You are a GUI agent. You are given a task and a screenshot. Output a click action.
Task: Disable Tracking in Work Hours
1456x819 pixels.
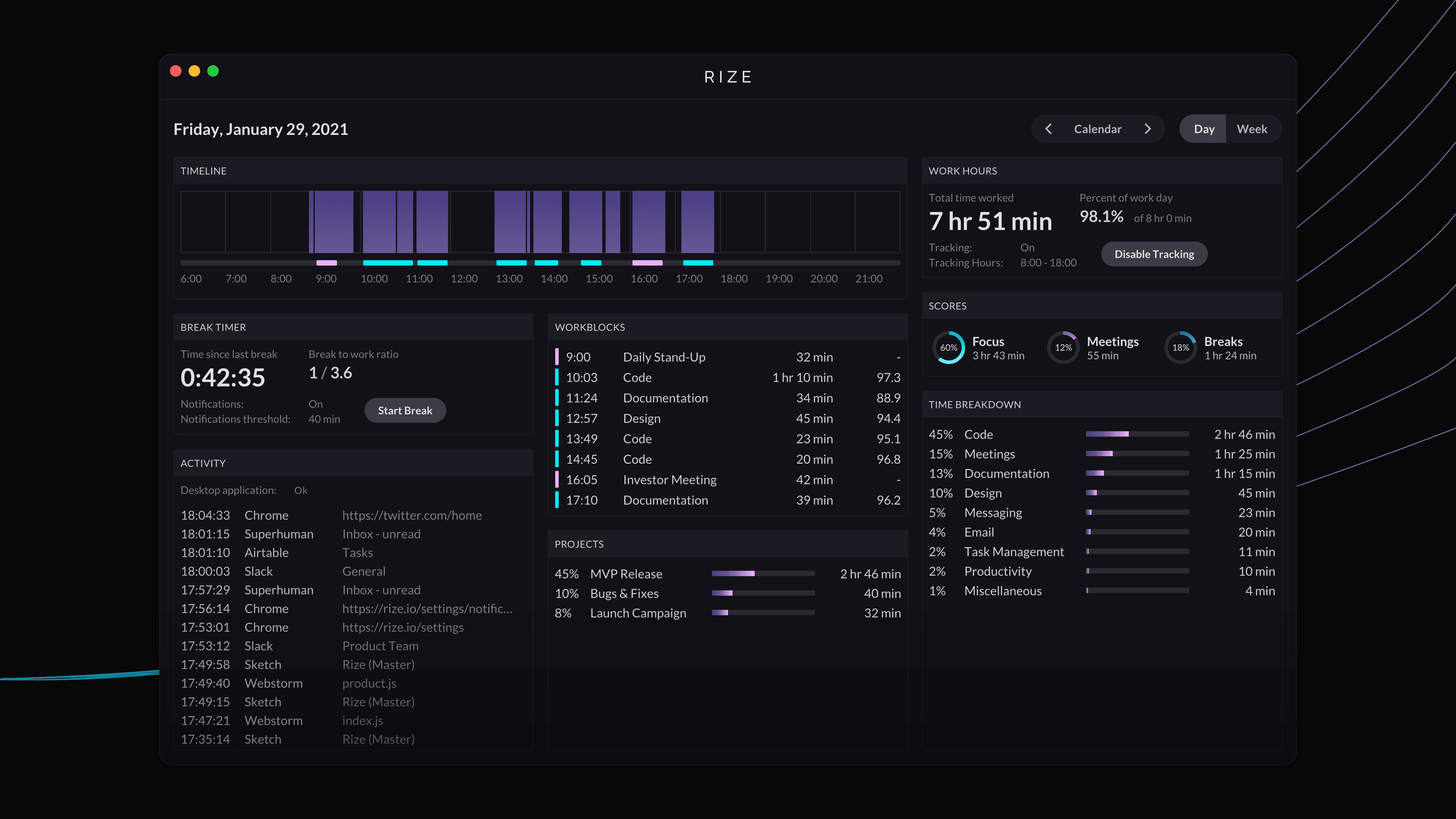coord(1154,254)
